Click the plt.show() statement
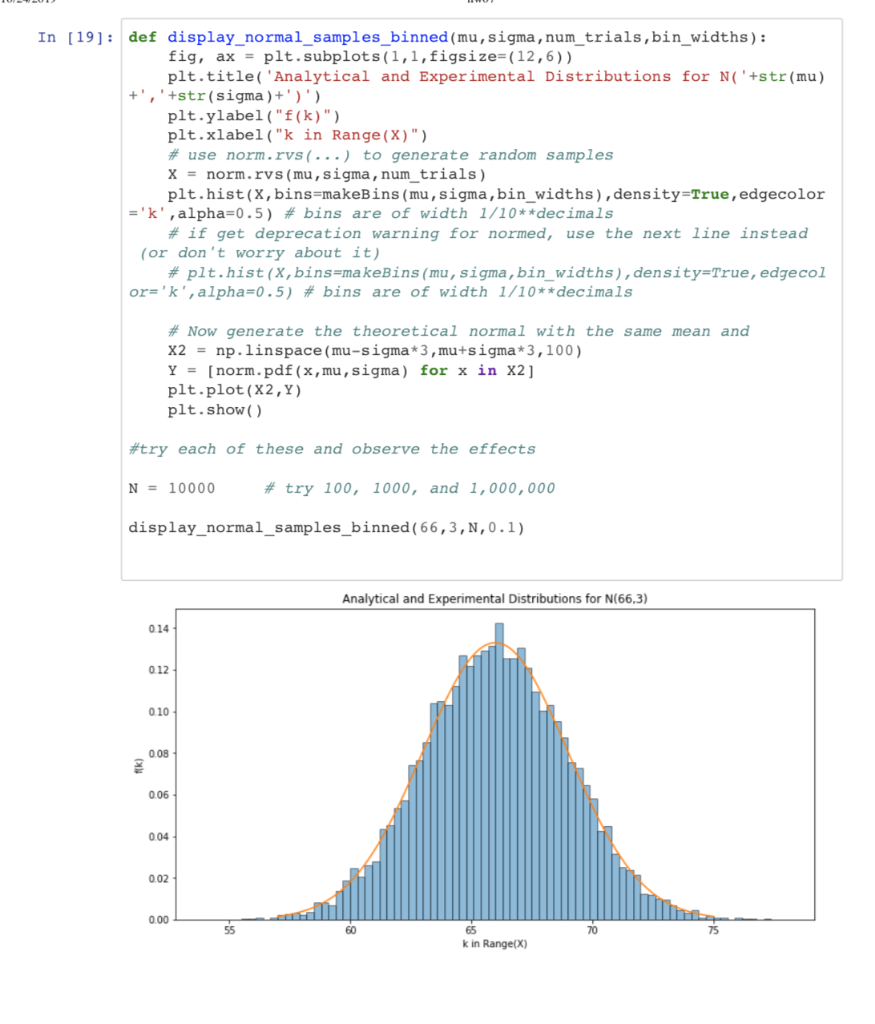This screenshot has width=875, height=1024. [215, 409]
